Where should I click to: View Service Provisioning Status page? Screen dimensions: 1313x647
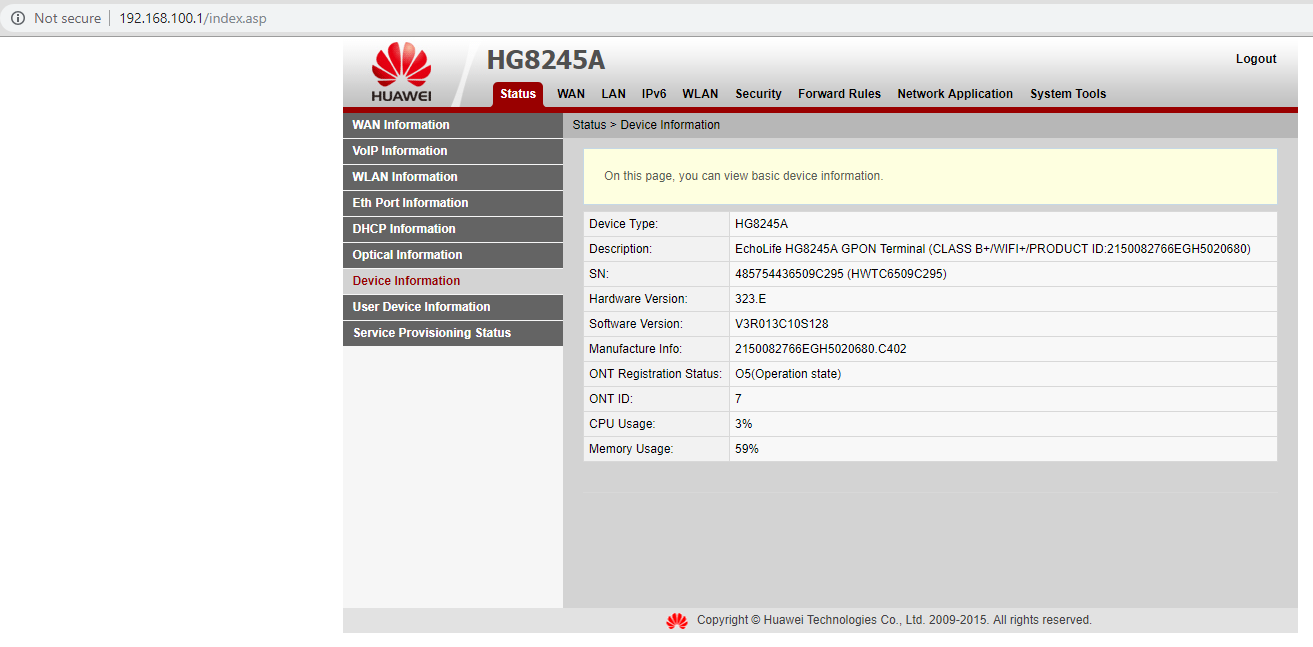tap(453, 333)
